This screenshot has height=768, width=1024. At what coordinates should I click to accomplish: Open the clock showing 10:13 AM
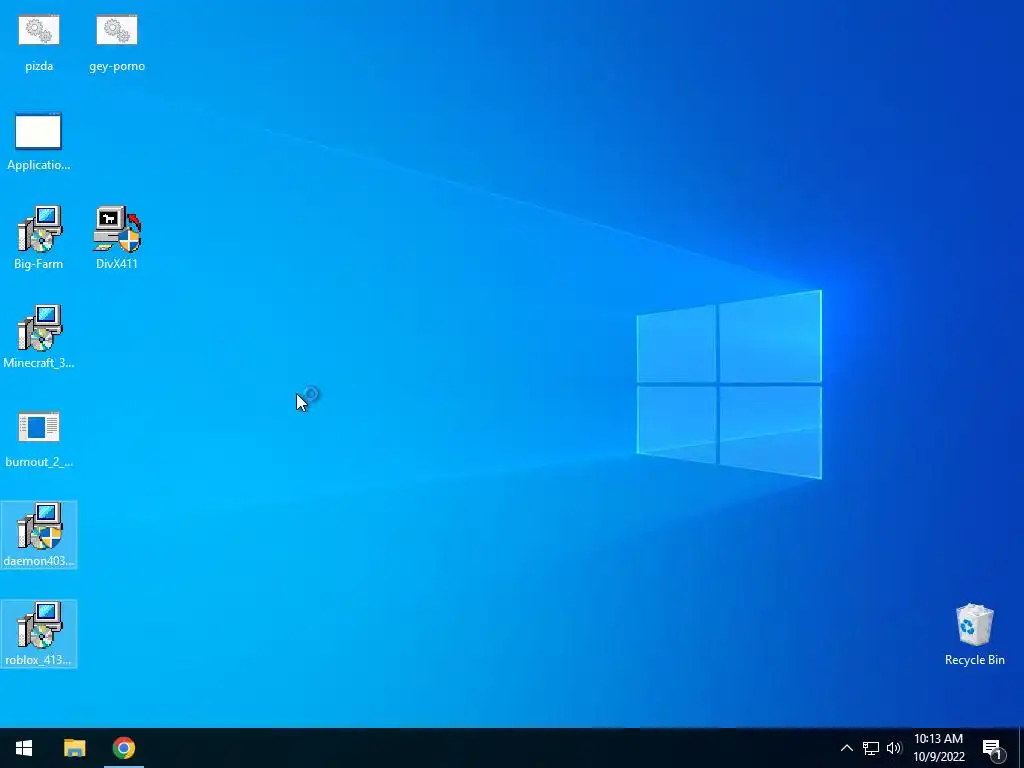[x=938, y=748]
